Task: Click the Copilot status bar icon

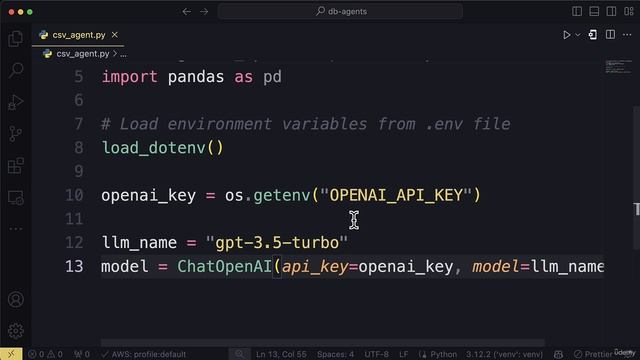Action: (558, 354)
